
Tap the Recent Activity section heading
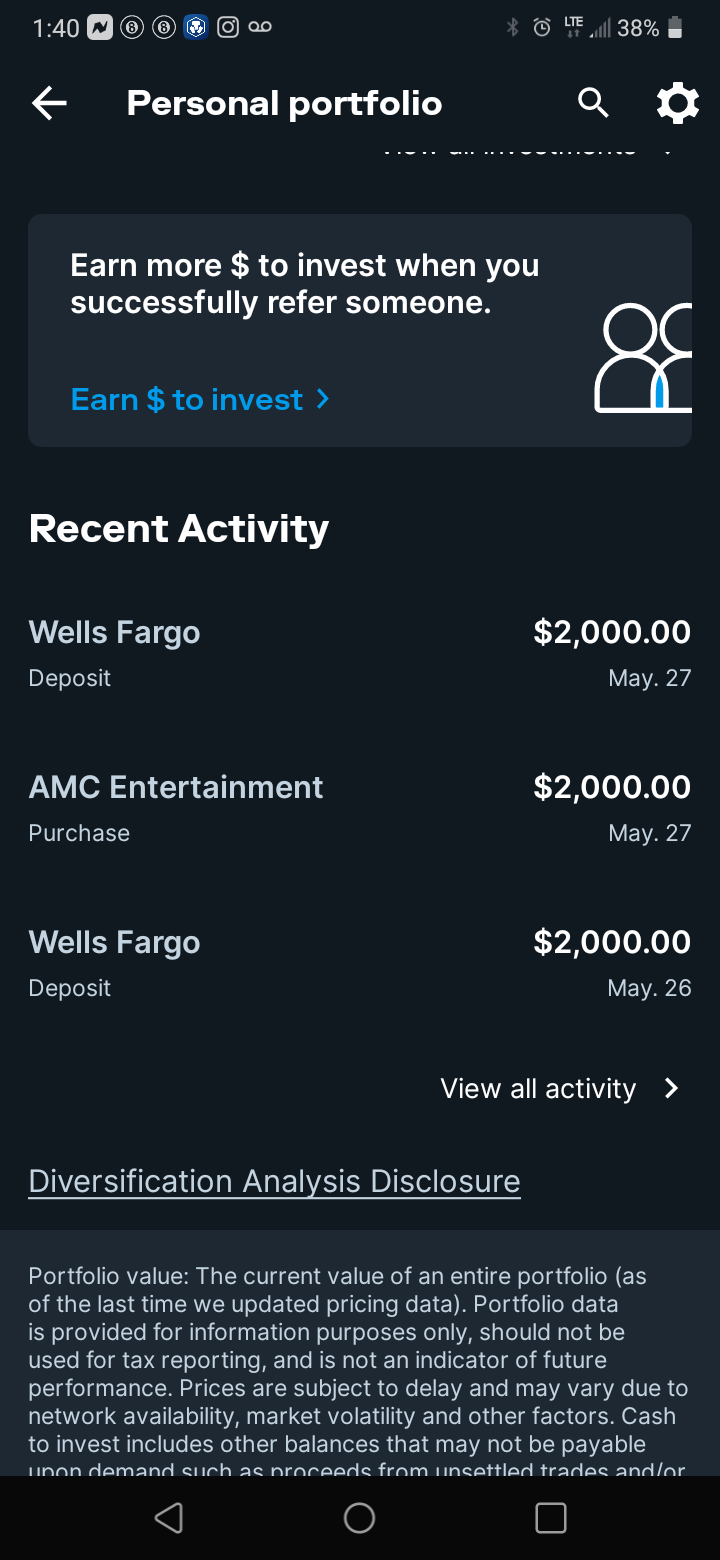point(179,528)
